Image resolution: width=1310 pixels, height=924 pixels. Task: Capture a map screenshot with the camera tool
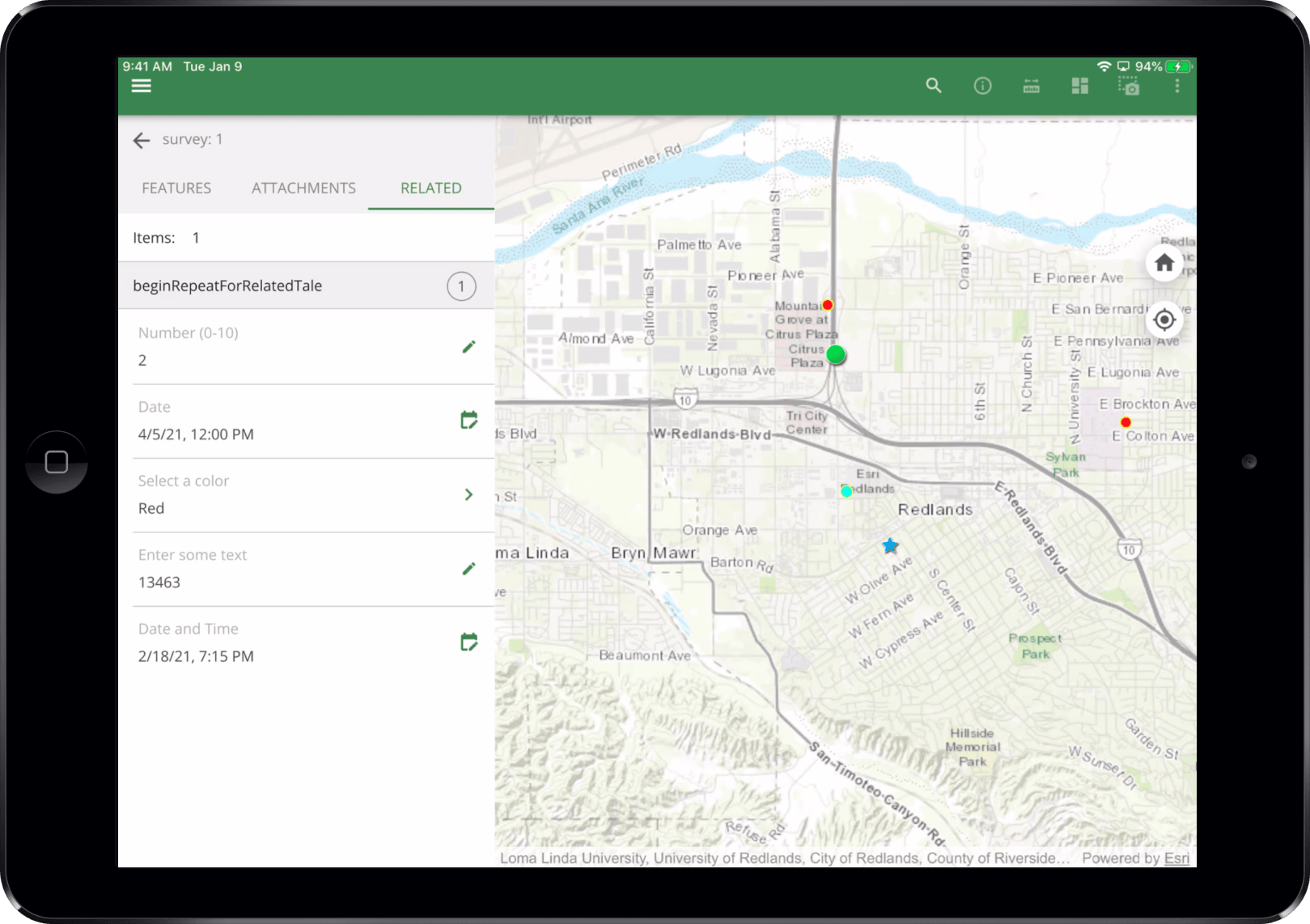click(x=1129, y=85)
